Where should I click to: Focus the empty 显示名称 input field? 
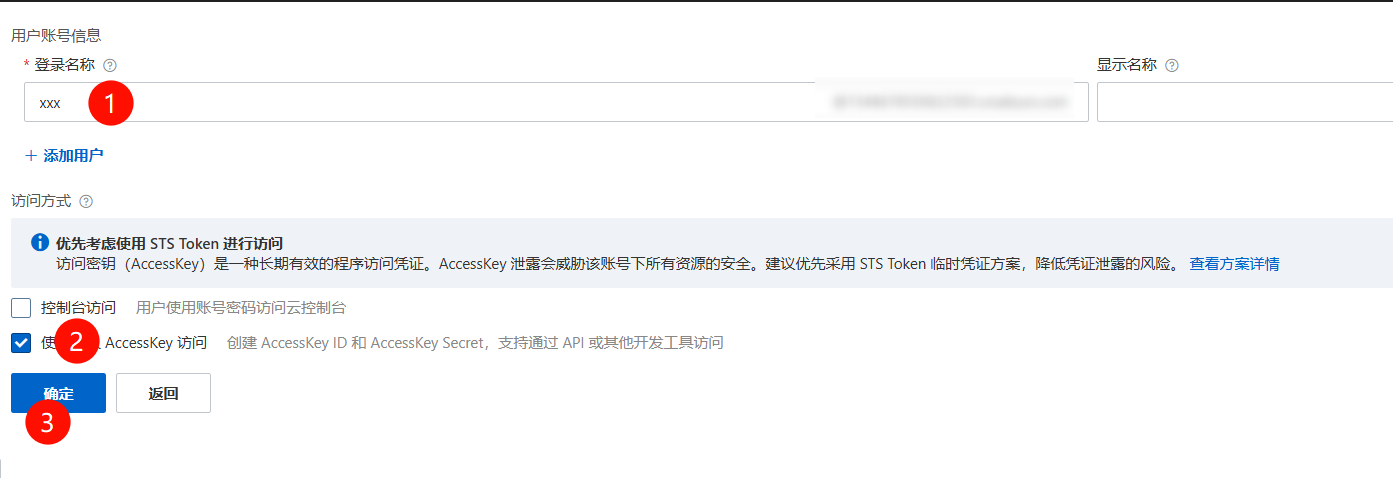(1245, 102)
